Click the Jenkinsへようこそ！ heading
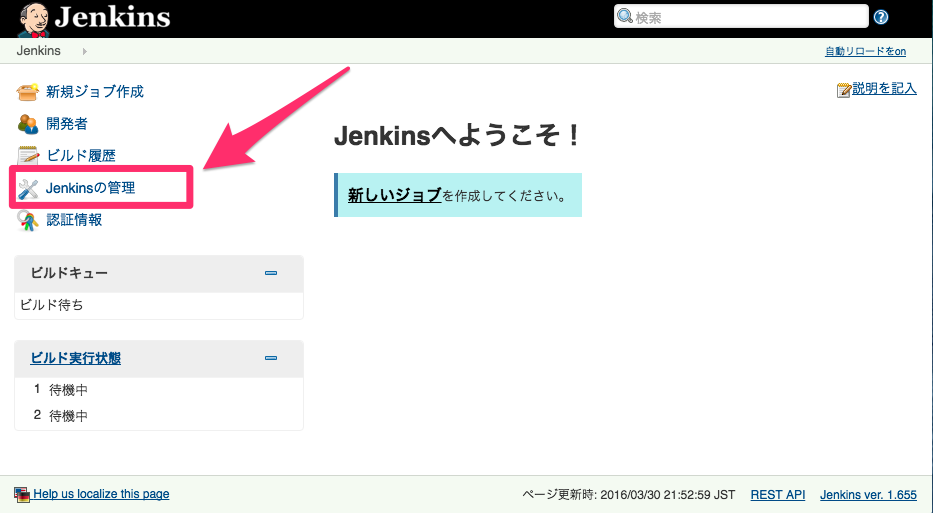The height and width of the screenshot is (513, 933). pyautogui.click(x=458, y=136)
